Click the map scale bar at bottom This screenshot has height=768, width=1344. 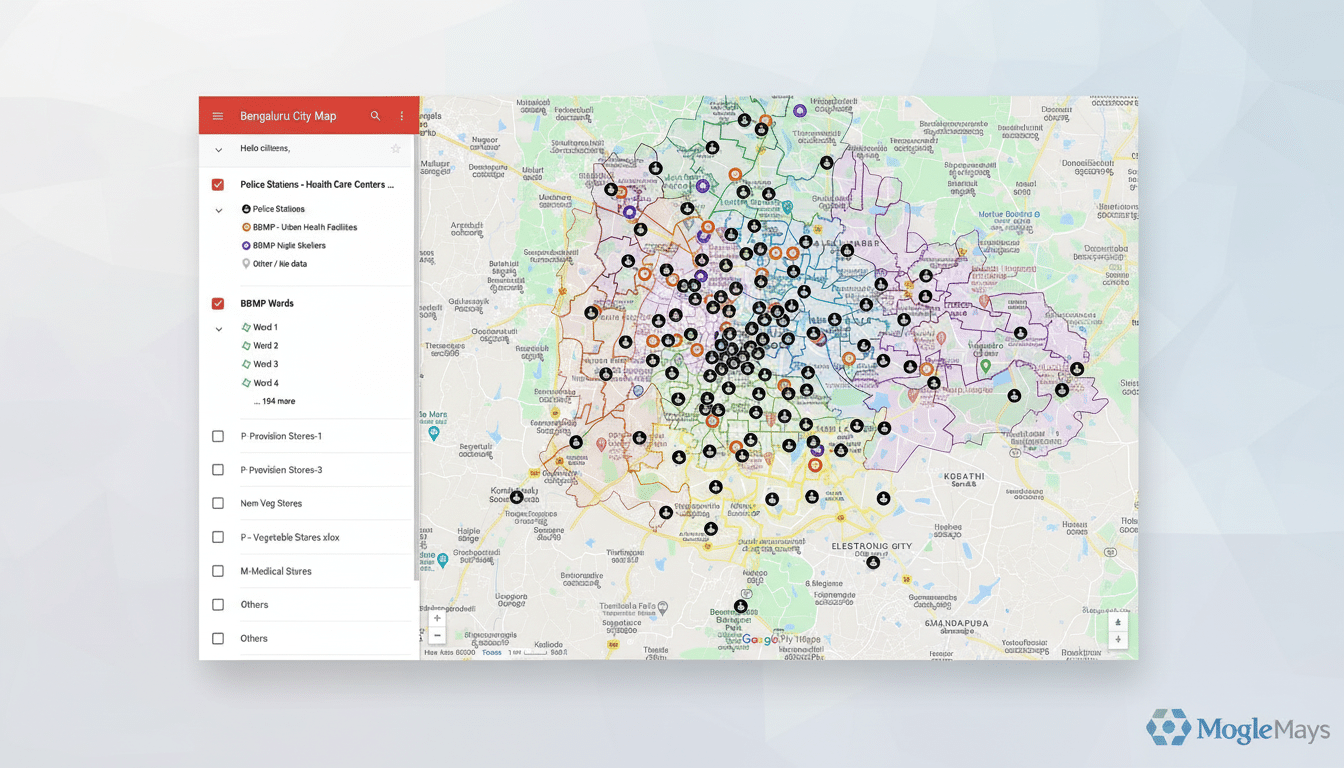coord(536,652)
